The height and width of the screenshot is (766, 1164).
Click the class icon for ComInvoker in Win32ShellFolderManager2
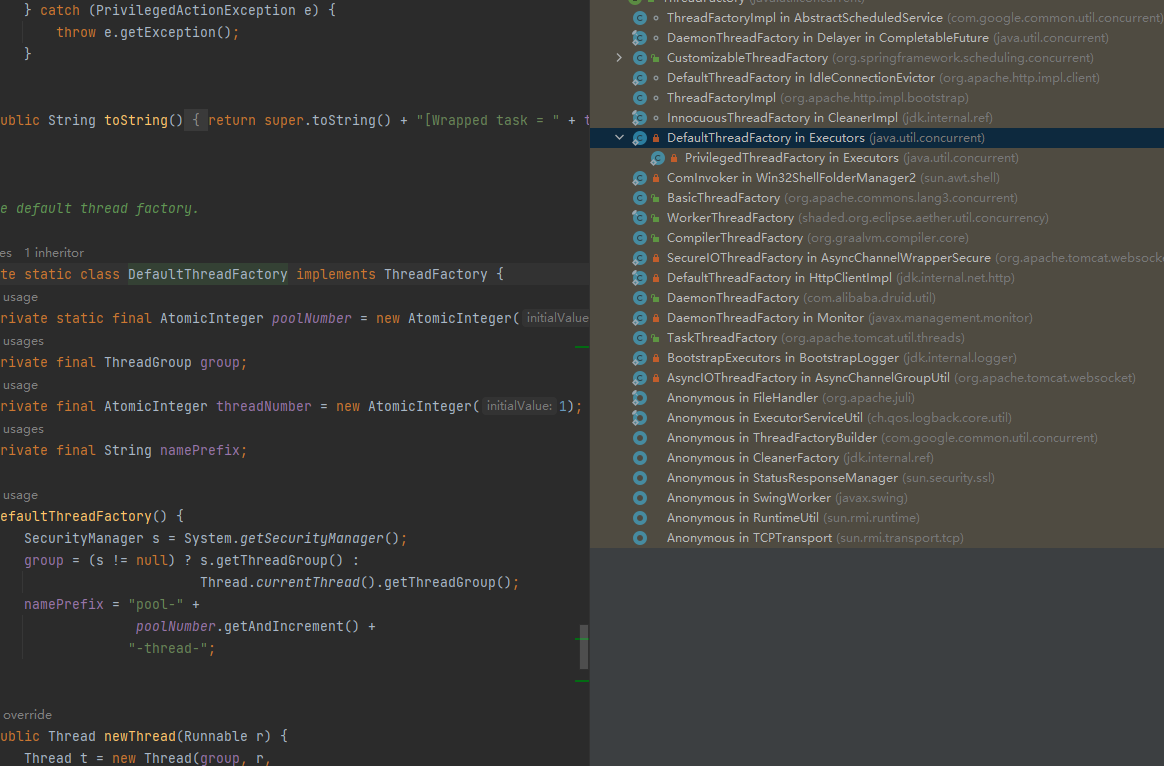pyautogui.click(x=640, y=178)
